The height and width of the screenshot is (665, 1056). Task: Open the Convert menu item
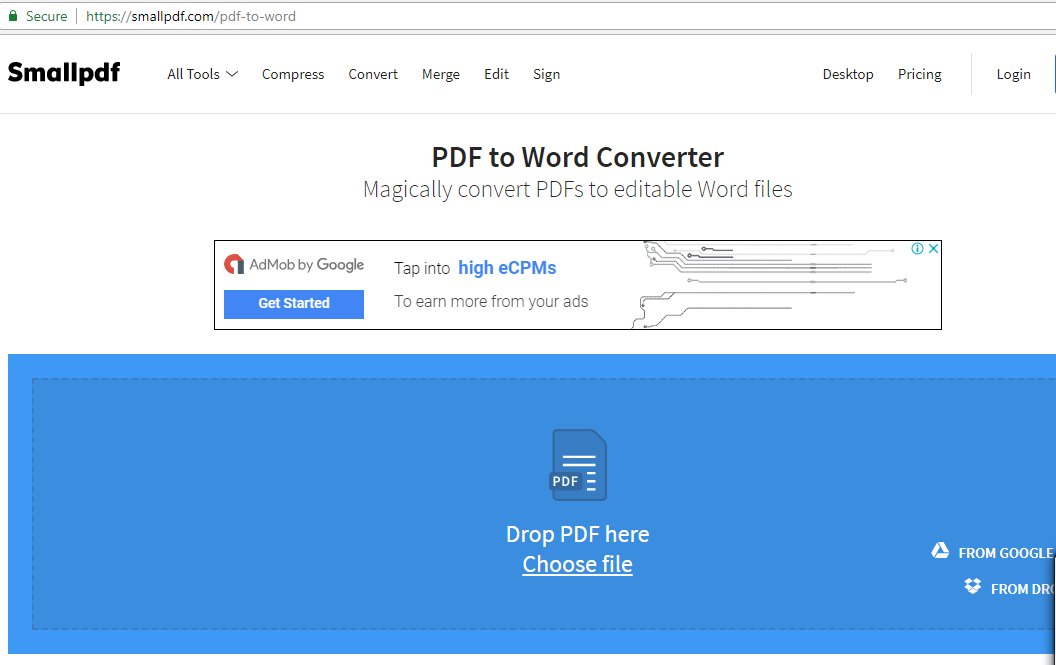click(x=373, y=74)
